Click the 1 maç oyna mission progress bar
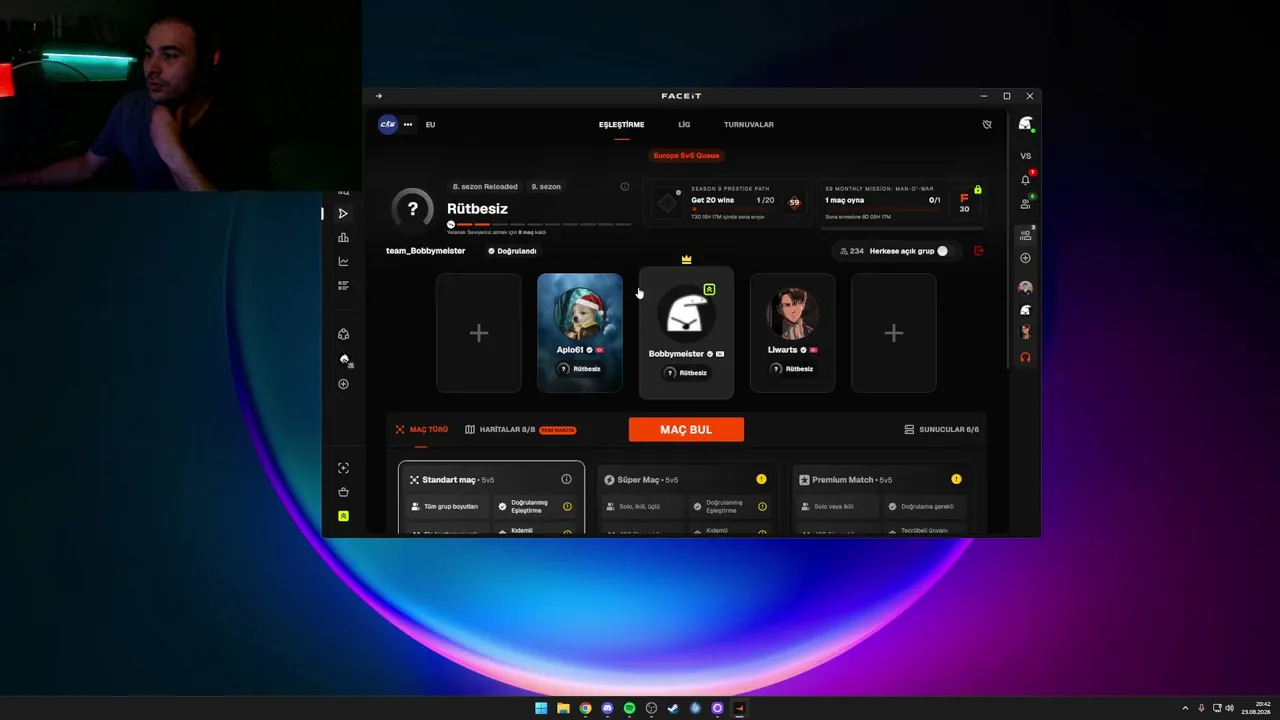The width and height of the screenshot is (1280, 720). (x=883, y=209)
